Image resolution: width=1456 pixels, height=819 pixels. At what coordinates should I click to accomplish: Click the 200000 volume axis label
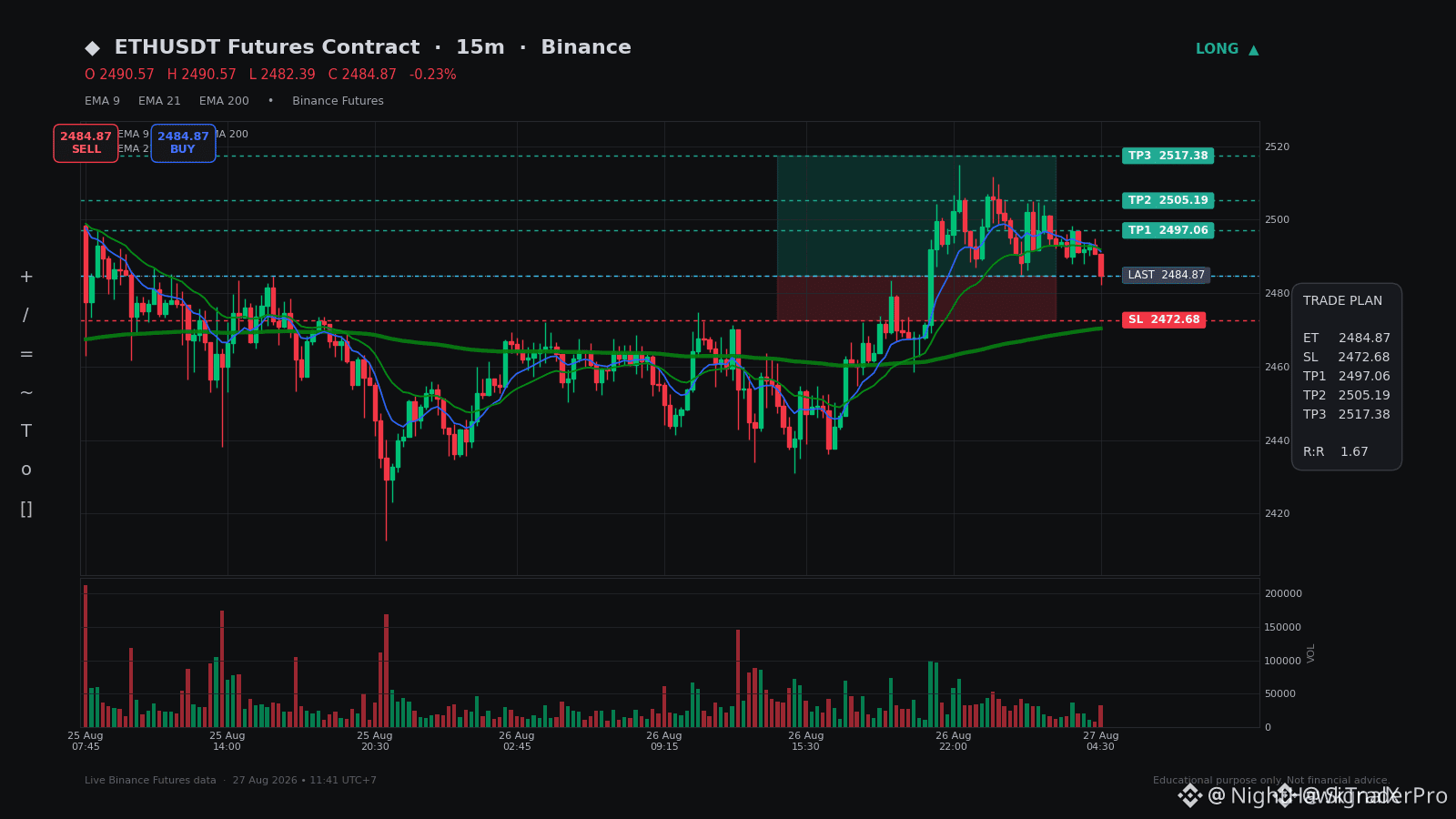tap(1283, 593)
